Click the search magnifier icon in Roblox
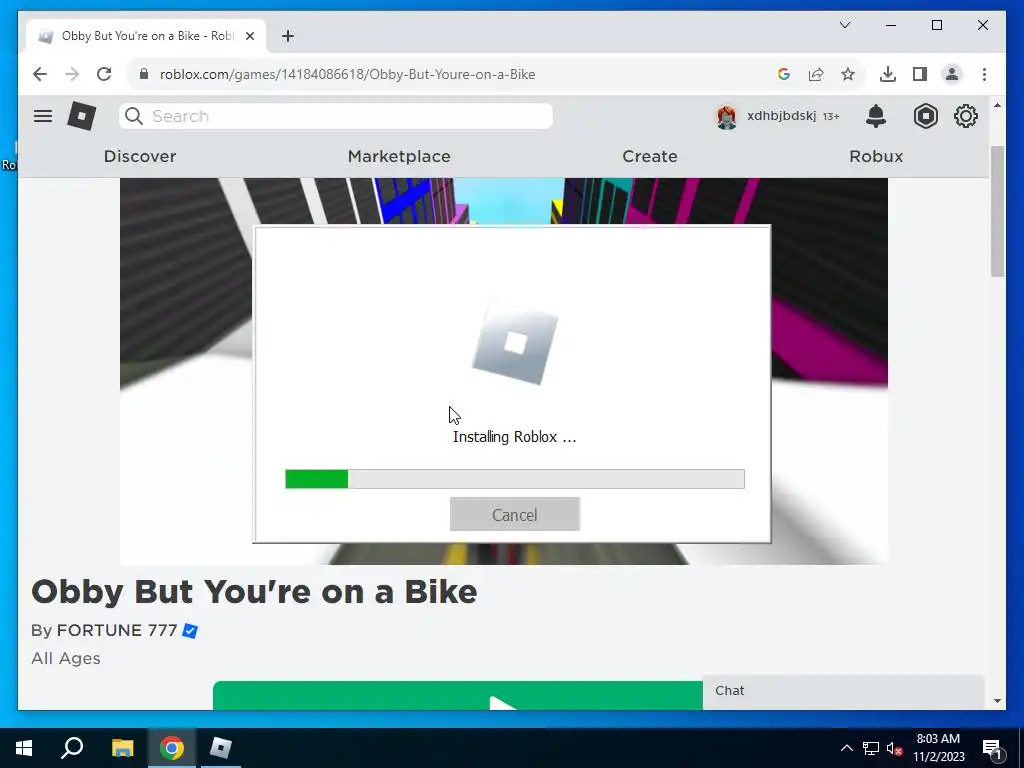 (134, 116)
